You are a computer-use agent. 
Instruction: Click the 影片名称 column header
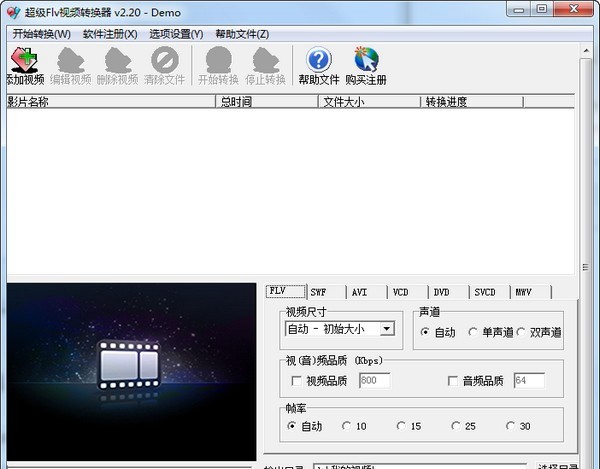[x=111, y=102]
